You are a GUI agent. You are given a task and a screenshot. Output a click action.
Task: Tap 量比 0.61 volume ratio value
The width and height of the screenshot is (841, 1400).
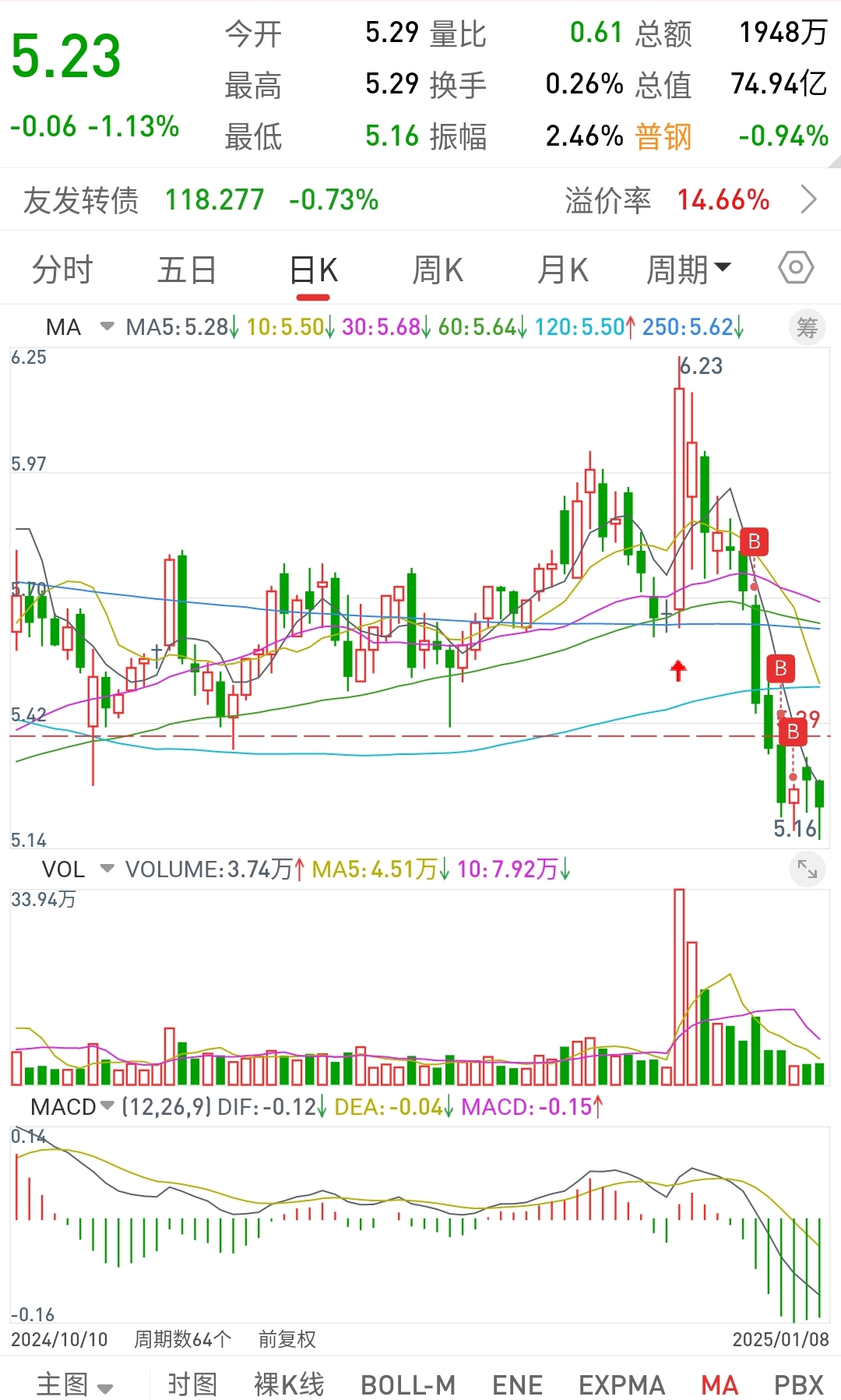click(596, 33)
